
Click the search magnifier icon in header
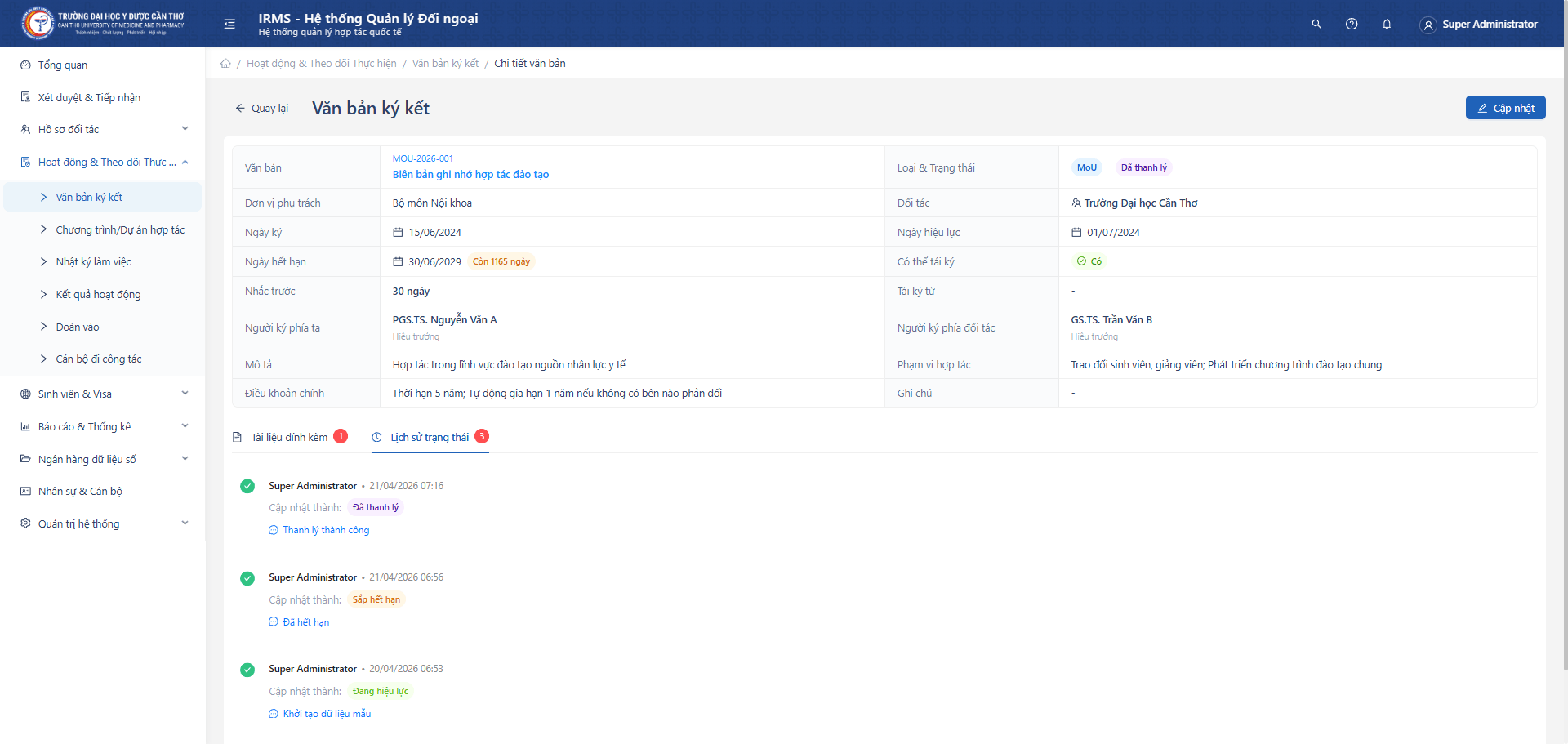click(x=1316, y=25)
